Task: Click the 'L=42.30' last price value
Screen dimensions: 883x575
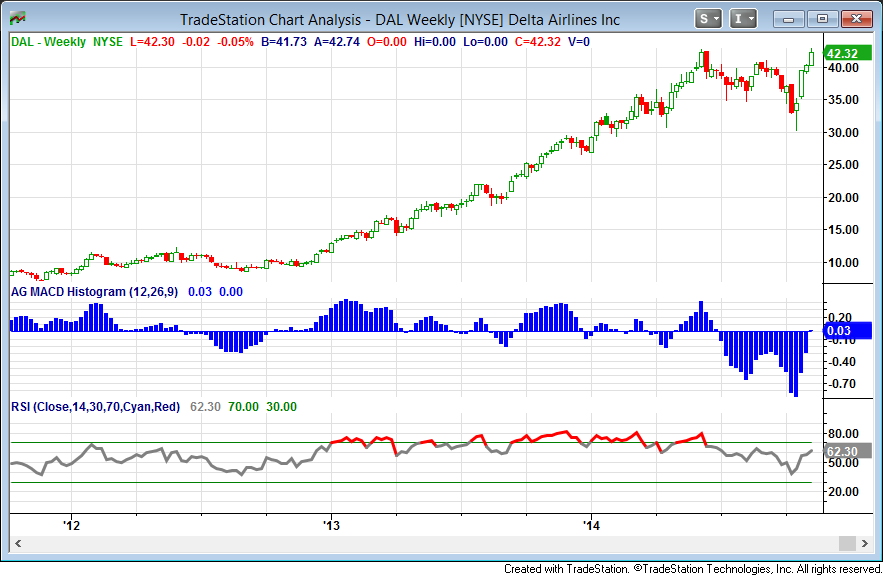Action: pos(152,42)
